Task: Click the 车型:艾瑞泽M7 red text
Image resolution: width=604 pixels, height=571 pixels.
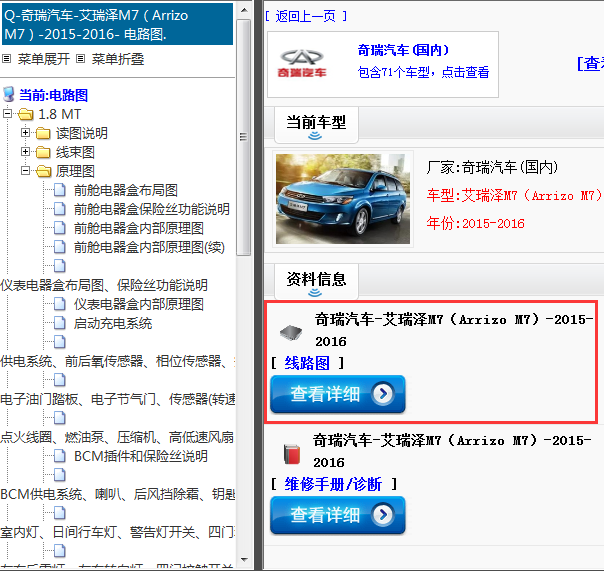Action: pyautogui.click(x=514, y=196)
